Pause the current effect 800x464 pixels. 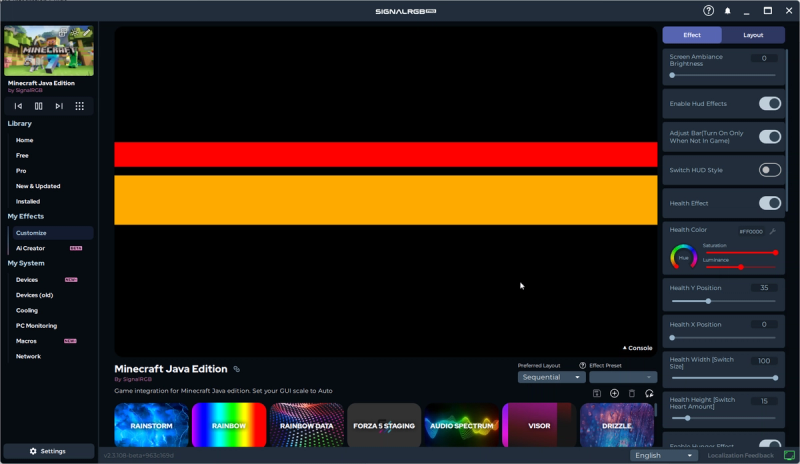(39, 106)
